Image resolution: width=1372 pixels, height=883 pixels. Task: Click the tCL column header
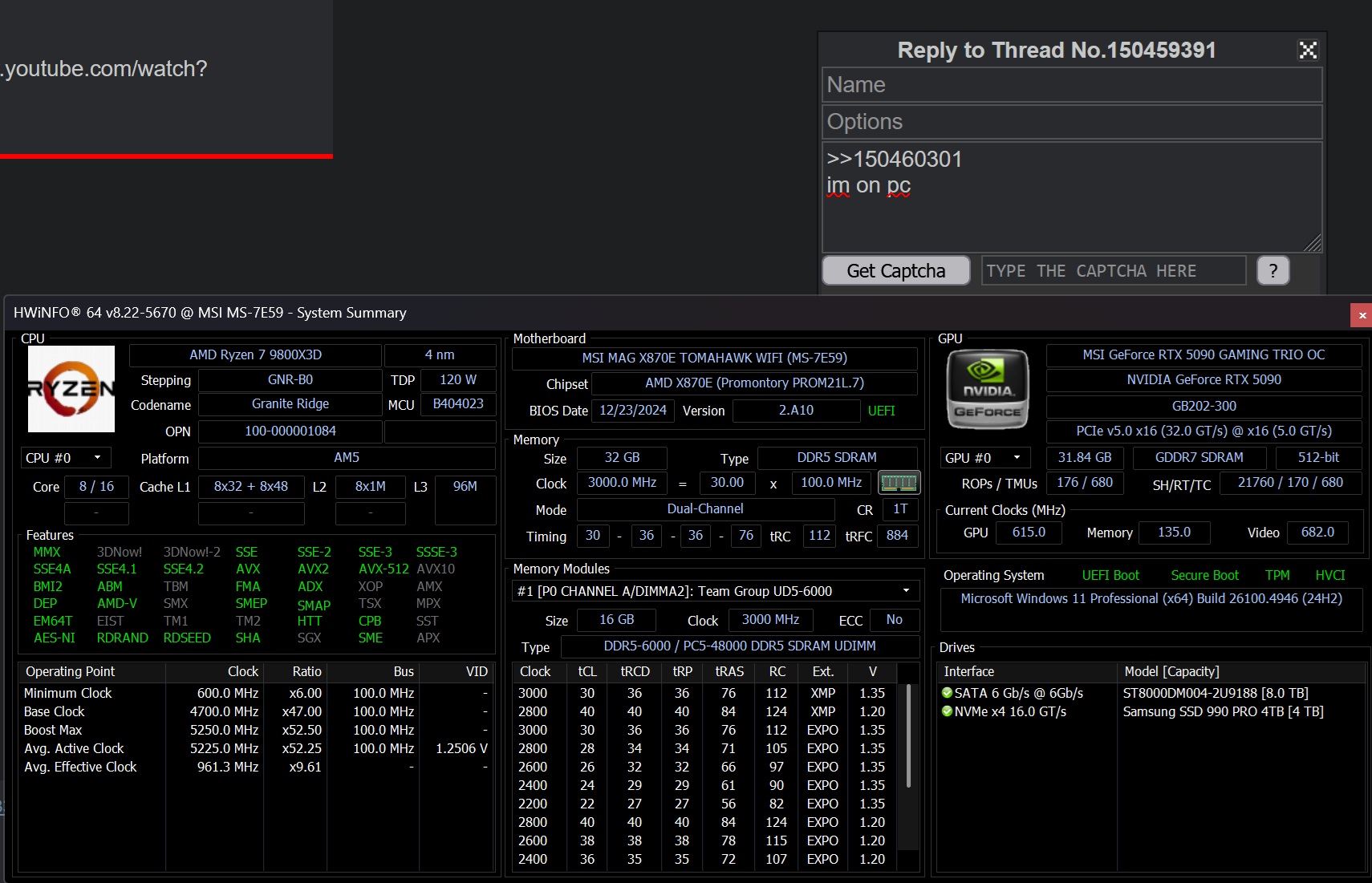coord(587,671)
